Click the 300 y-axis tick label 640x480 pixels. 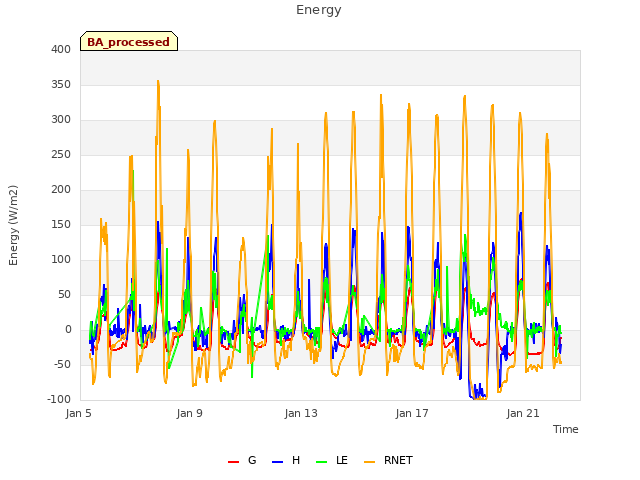click(x=61, y=120)
